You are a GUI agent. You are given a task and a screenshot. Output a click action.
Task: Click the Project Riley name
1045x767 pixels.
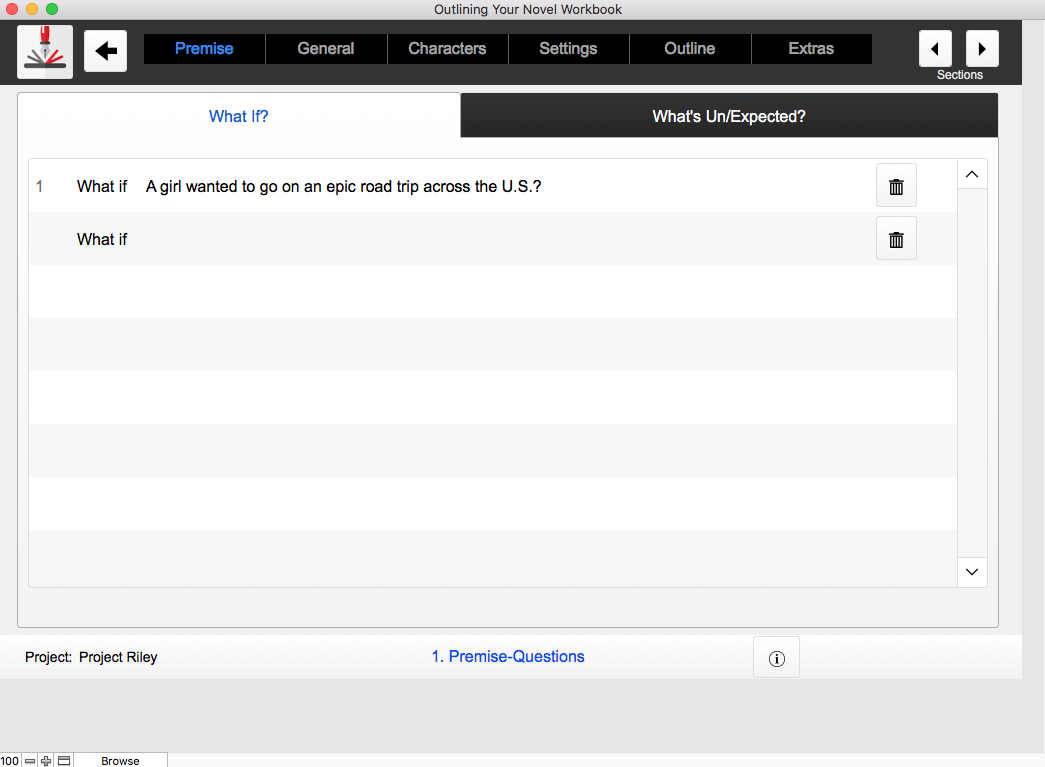[118, 657]
